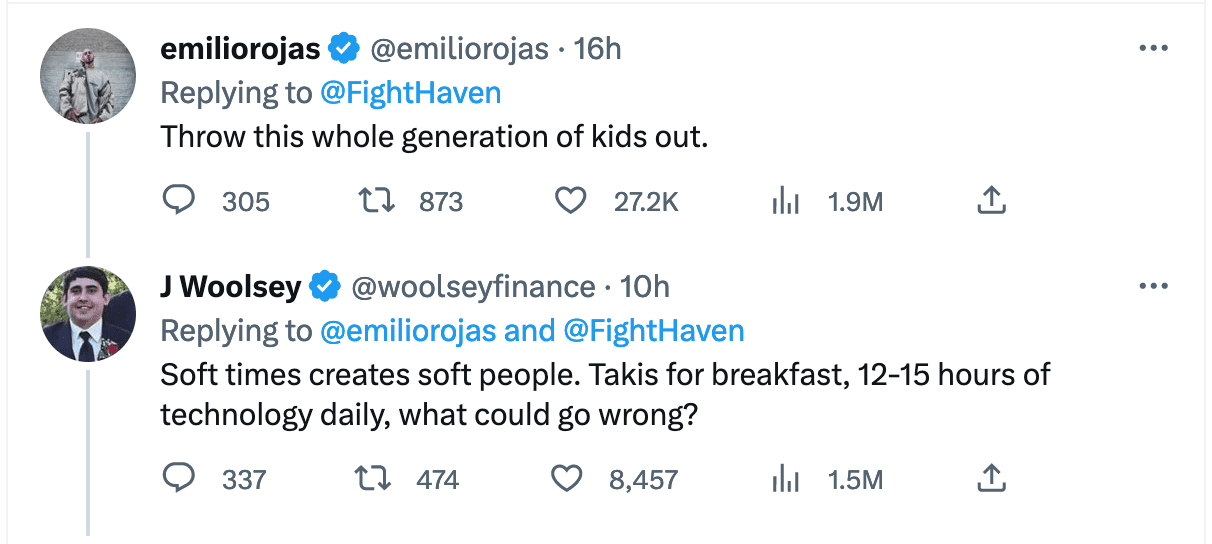Click the 10h timestamp
Viewport: 1212px width, 544px height.
tap(645, 287)
